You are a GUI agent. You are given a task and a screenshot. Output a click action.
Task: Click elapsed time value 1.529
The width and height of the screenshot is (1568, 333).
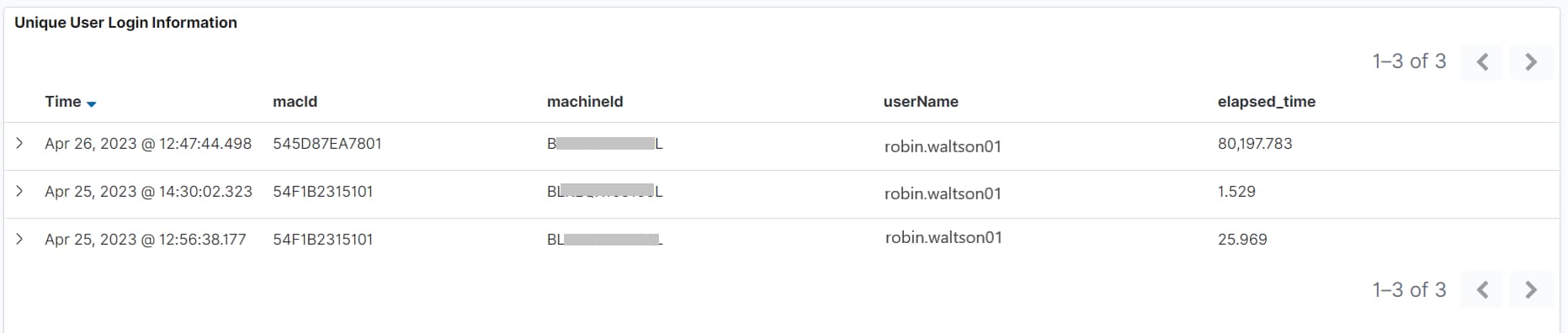1236,192
